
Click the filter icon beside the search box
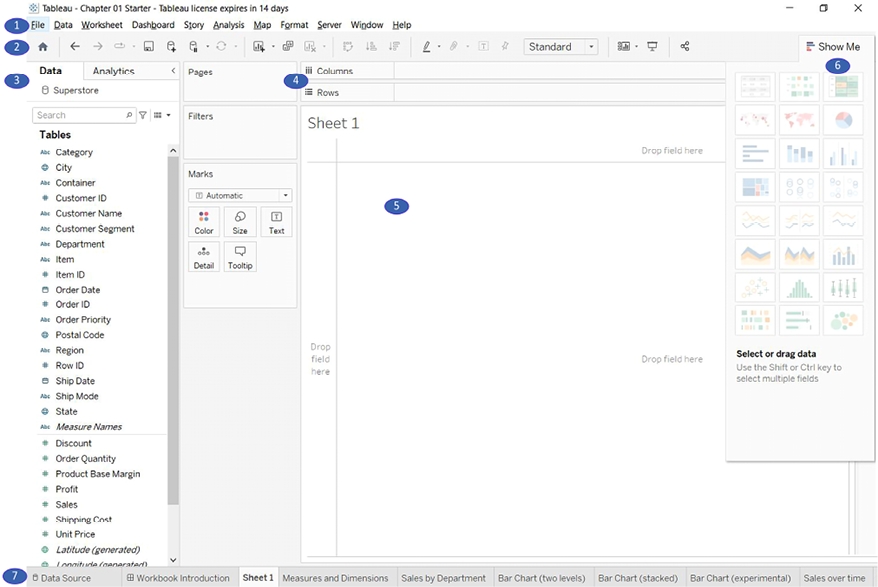point(143,115)
